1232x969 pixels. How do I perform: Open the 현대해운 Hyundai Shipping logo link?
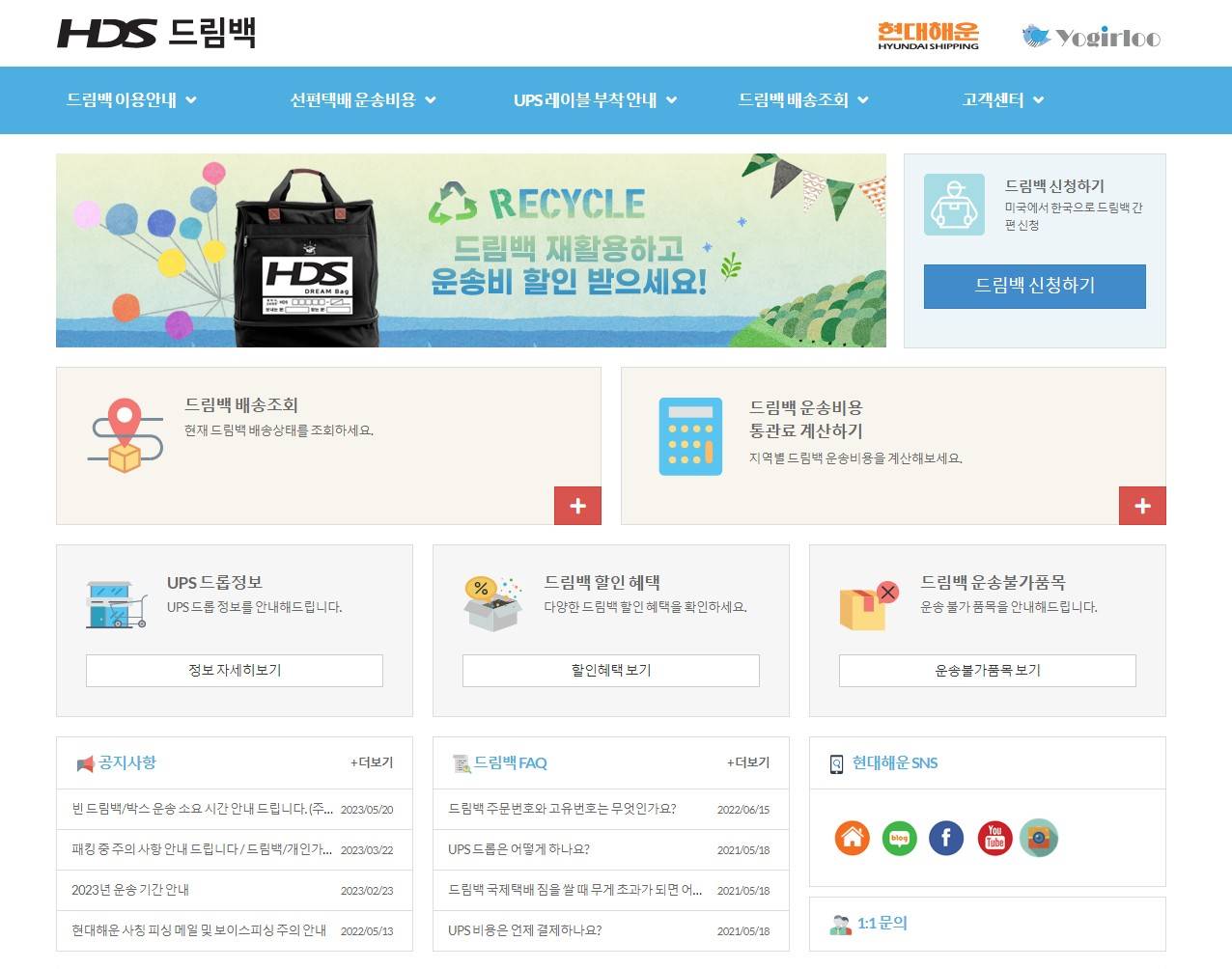click(x=928, y=36)
